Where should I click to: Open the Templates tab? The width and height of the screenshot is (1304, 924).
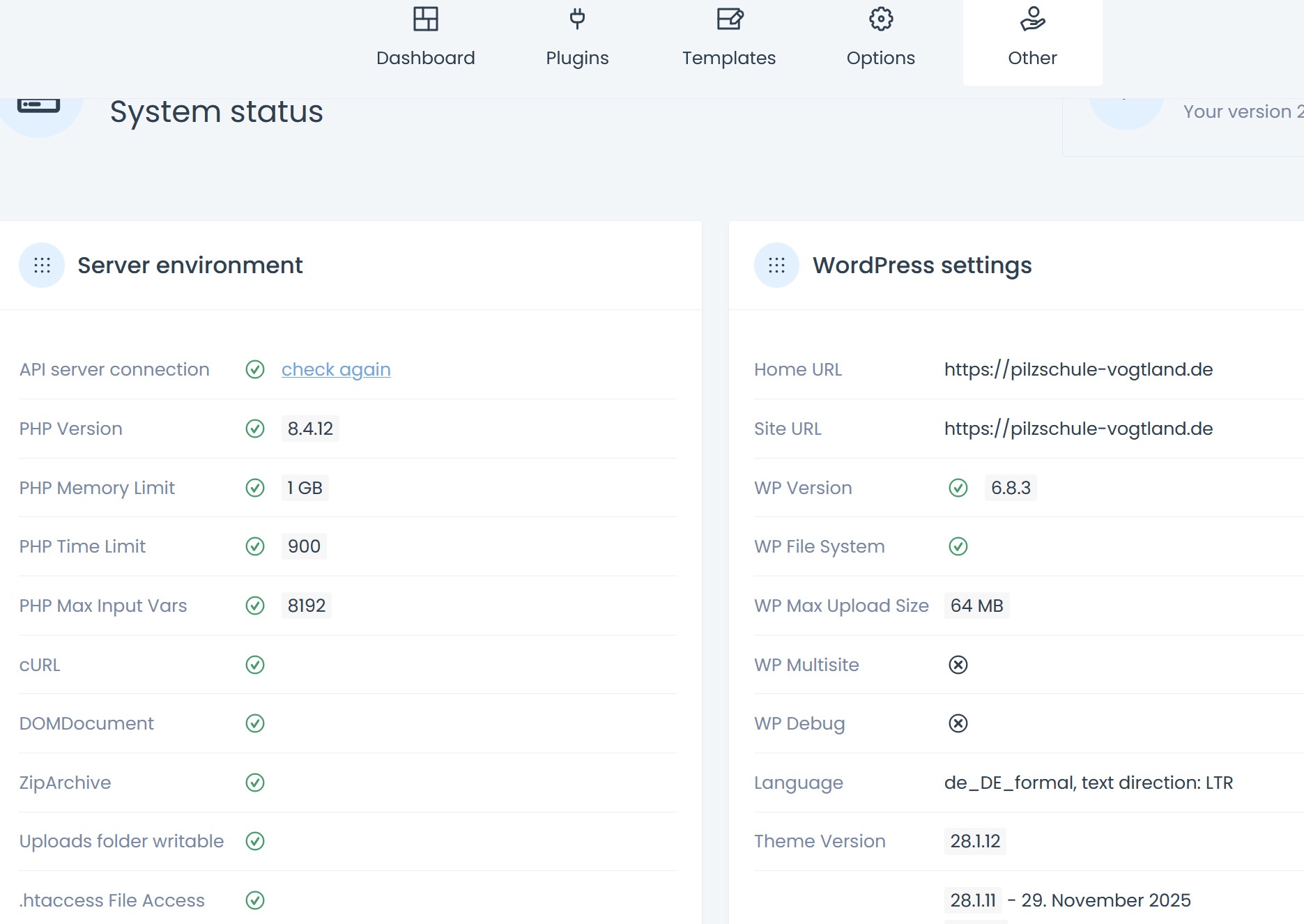(x=728, y=57)
